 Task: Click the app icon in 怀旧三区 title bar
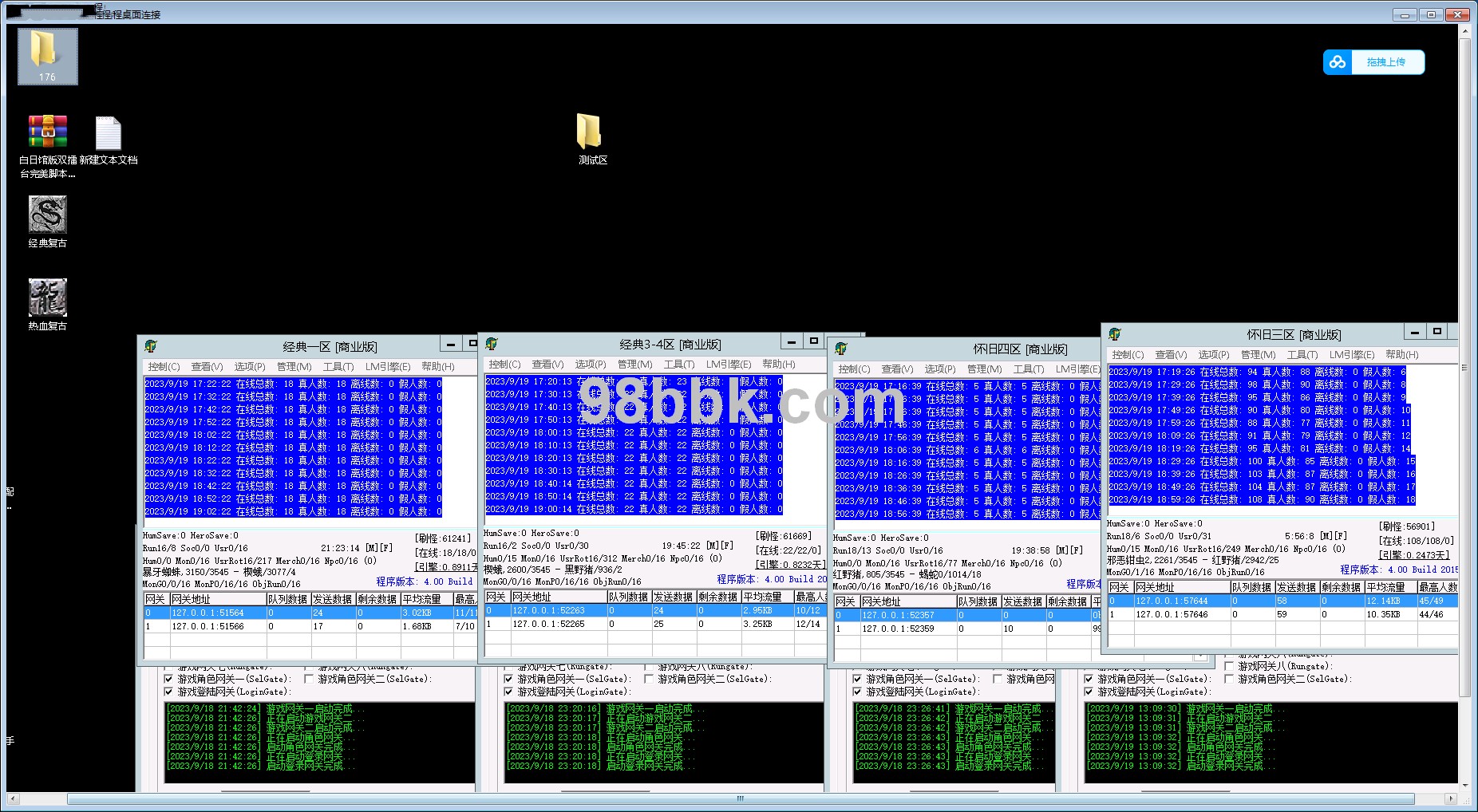pyautogui.click(x=1115, y=334)
